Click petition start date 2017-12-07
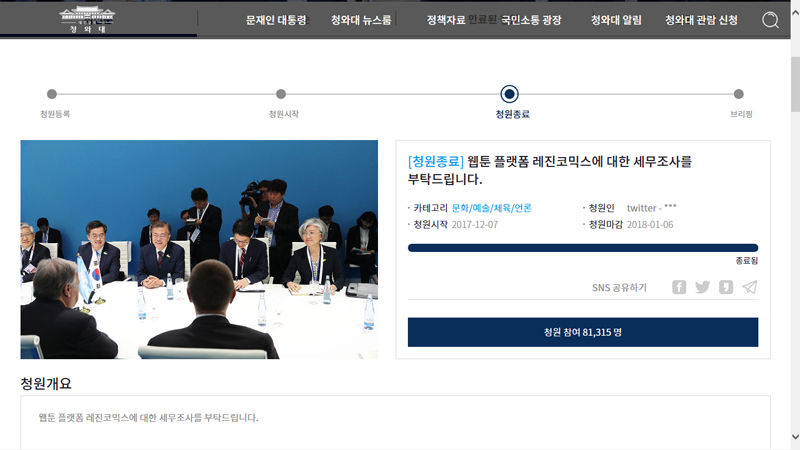800x450 pixels. [x=474, y=224]
